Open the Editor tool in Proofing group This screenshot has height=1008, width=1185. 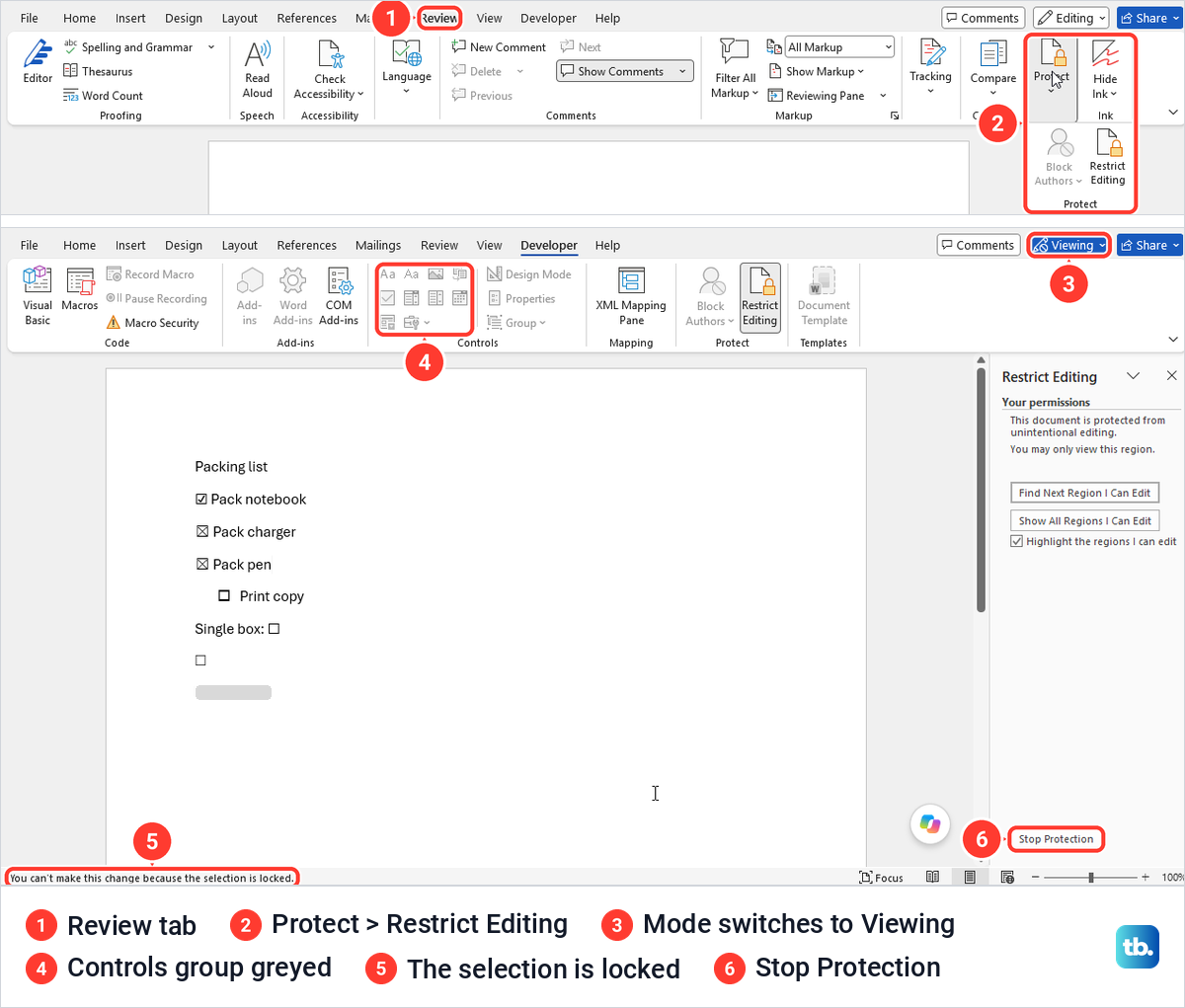(x=38, y=61)
